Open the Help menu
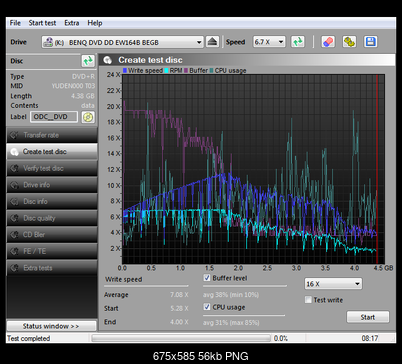402x364 pixels. [95, 23]
